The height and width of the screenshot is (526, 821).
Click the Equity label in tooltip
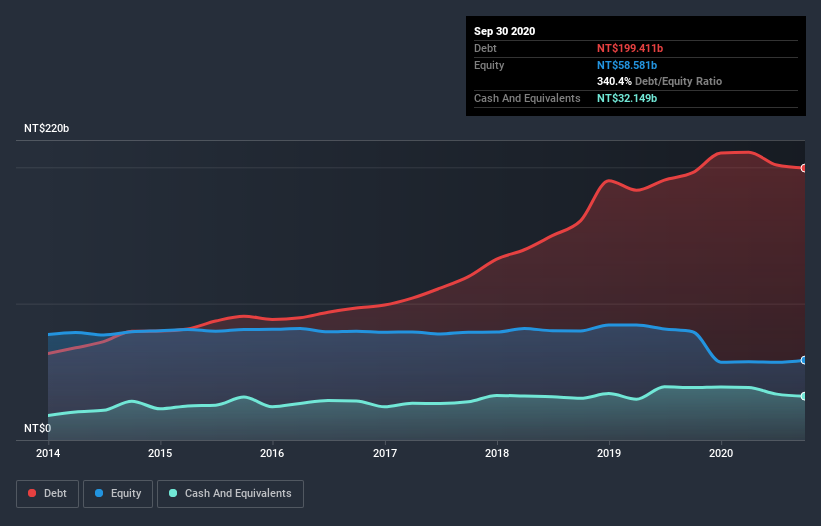click(489, 65)
